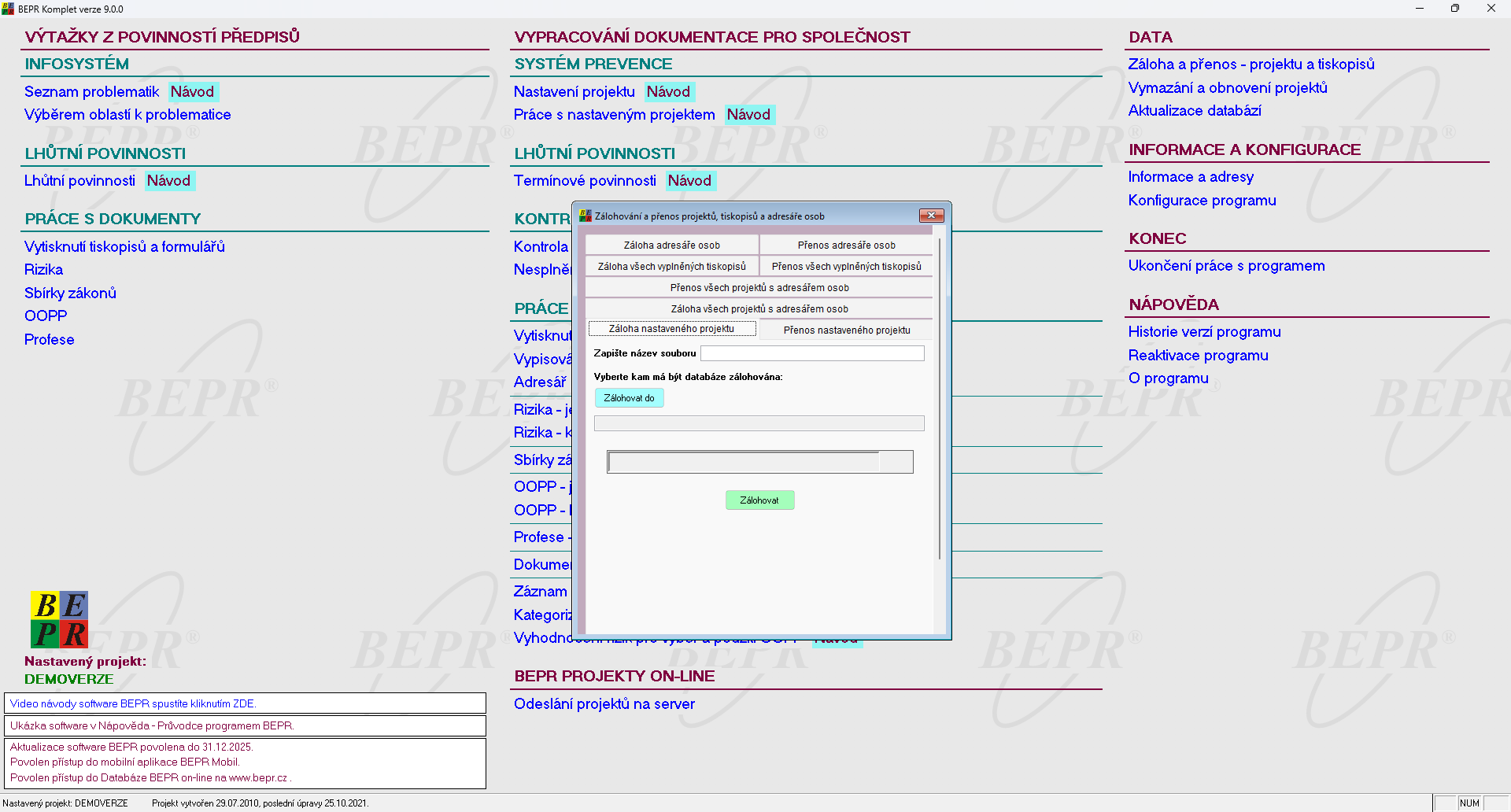Click Ukázka software v Nápověda box
The width and height of the screenshot is (1511, 812).
pyautogui.click(x=245, y=725)
